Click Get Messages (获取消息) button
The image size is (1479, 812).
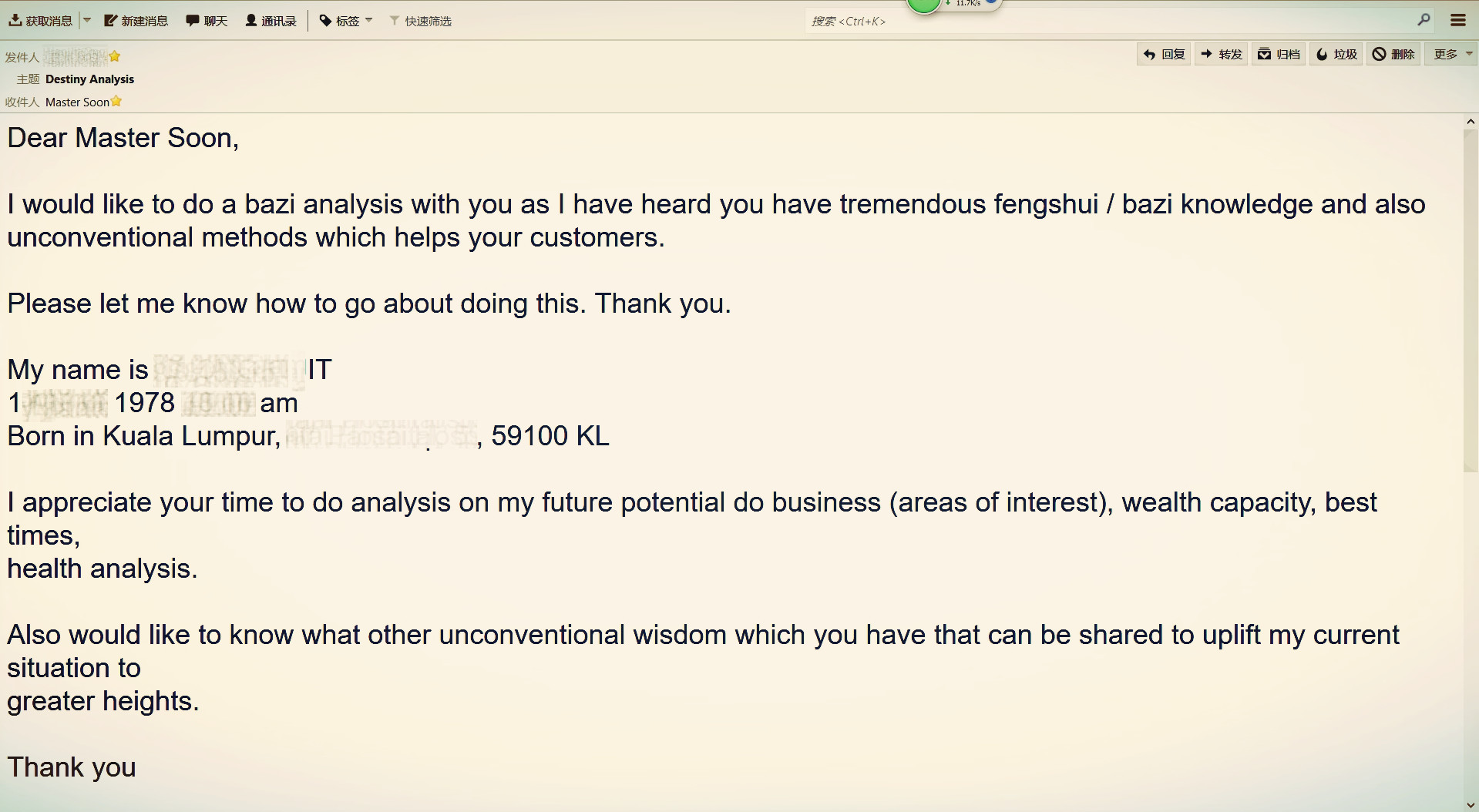click(x=41, y=21)
